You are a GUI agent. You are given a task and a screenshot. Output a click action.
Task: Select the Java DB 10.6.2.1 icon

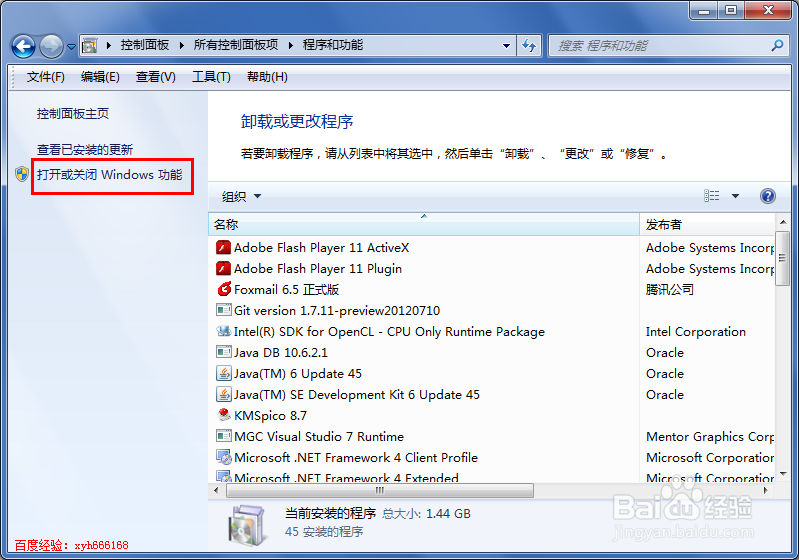(x=223, y=352)
